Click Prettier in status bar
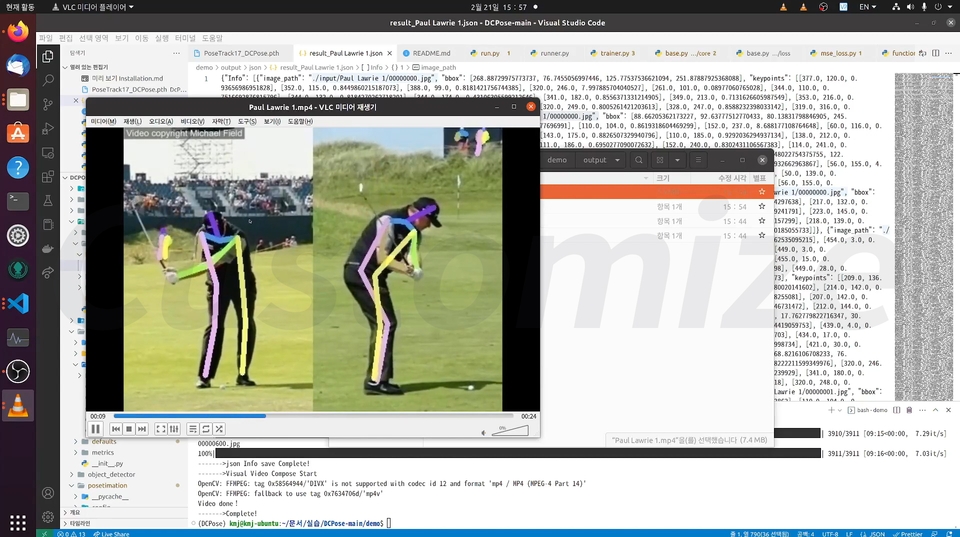Viewport: 960px width, 537px height. coord(907,533)
